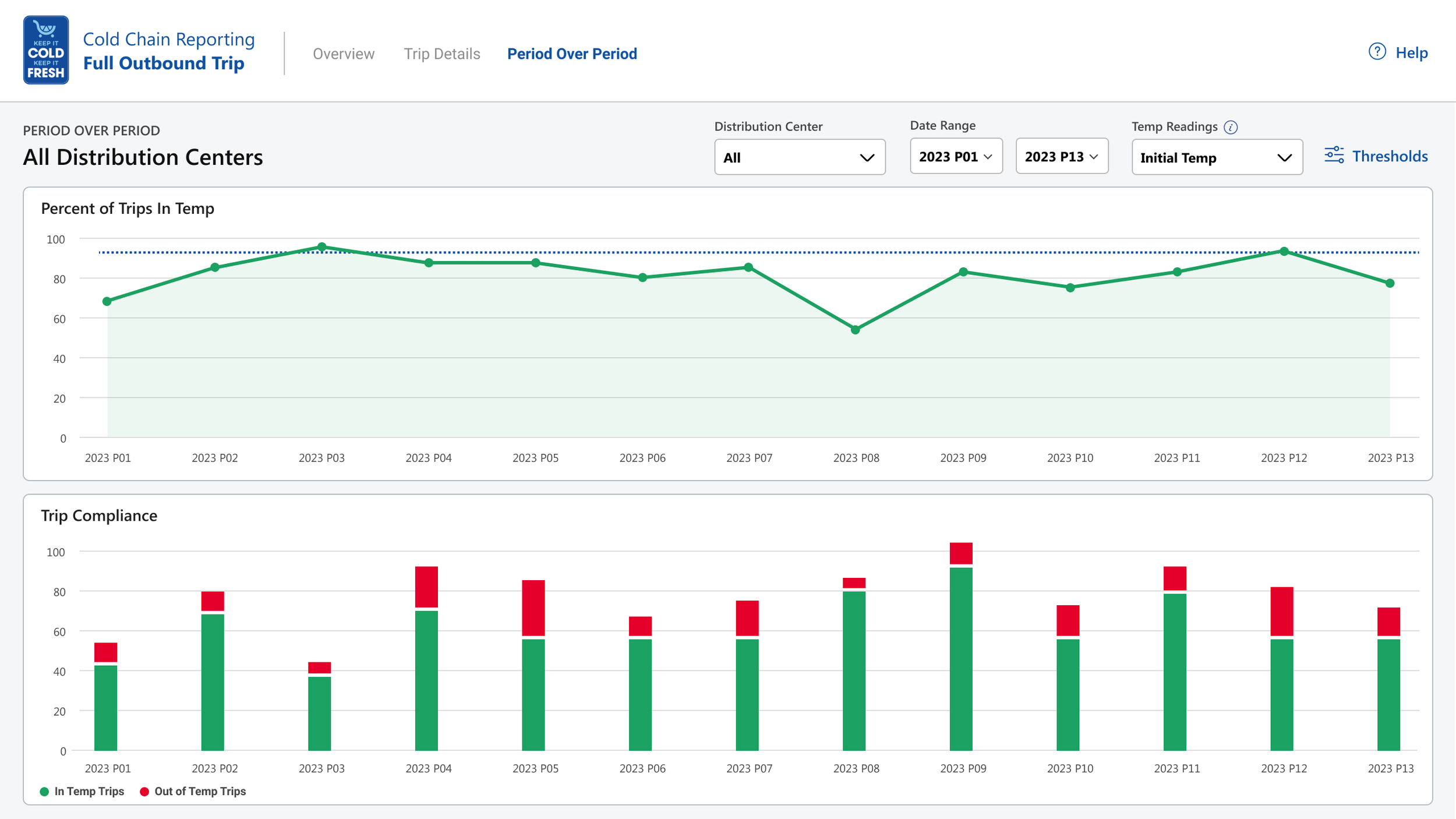Viewport: 1456px width, 819px height.
Task: Click the Percent of Trips In Temp heading
Action: tap(128, 209)
